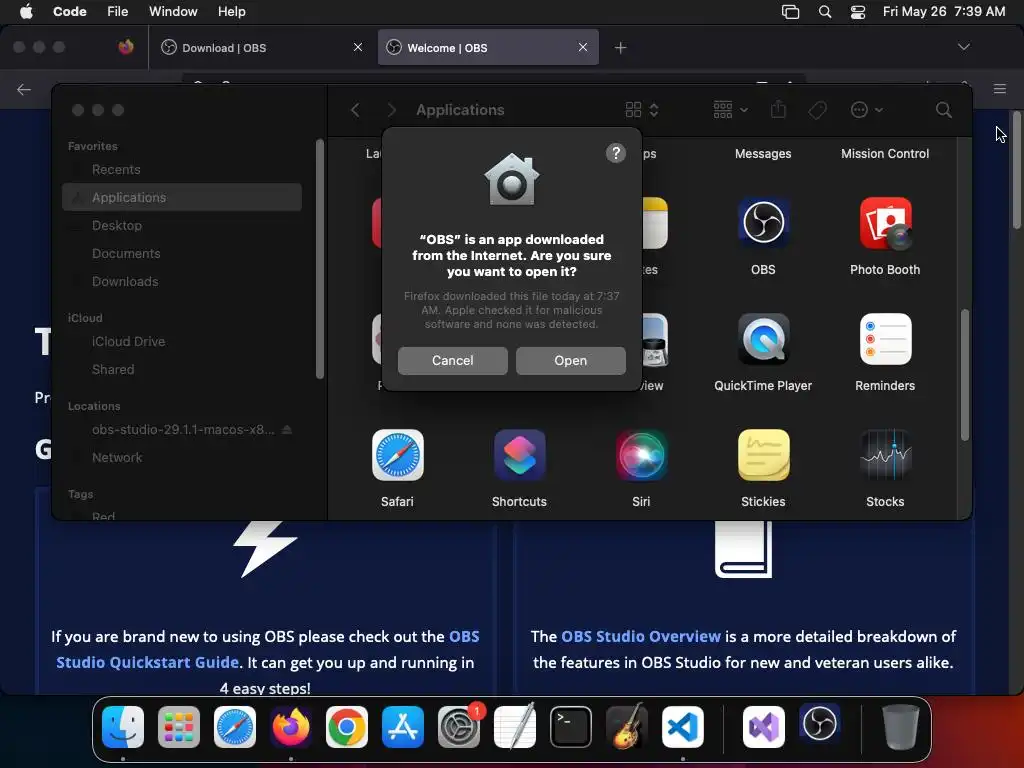Open Finder group-by dropdown

coord(730,110)
